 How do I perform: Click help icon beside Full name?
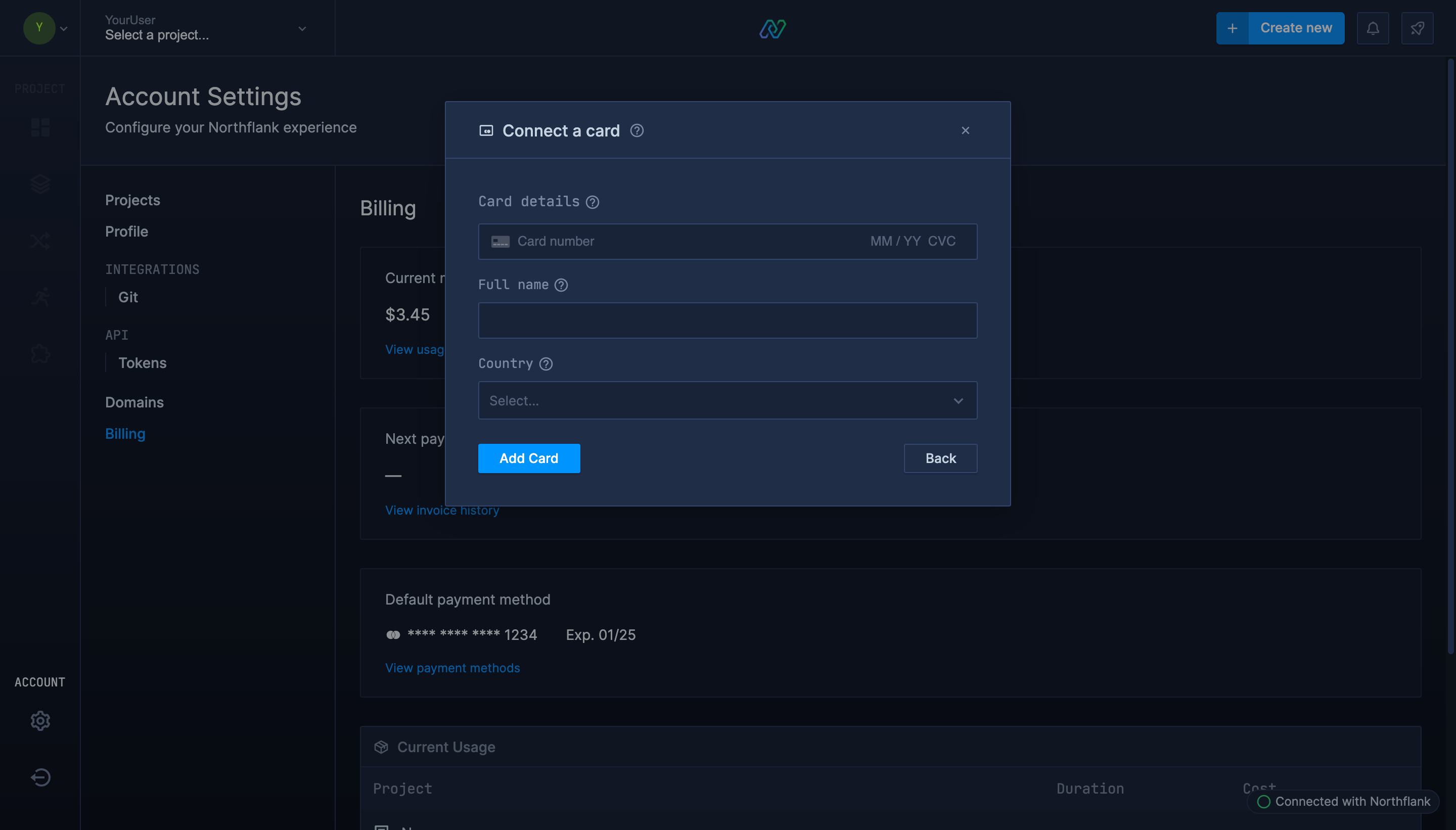[x=561, y=285]
